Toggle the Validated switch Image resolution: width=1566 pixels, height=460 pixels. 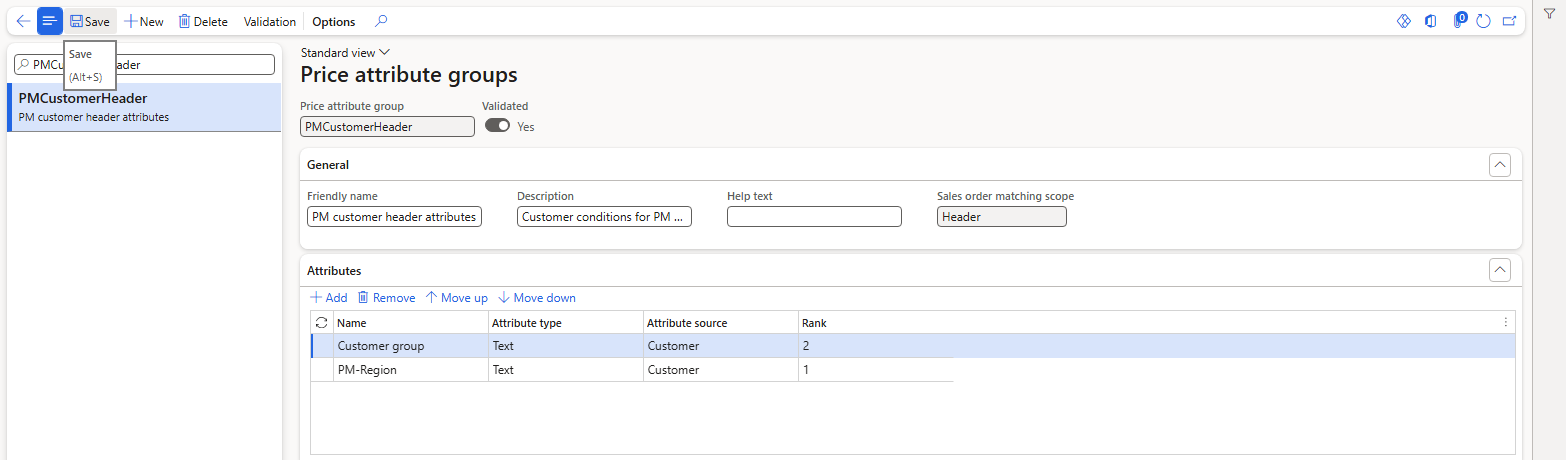coord(497,126)
